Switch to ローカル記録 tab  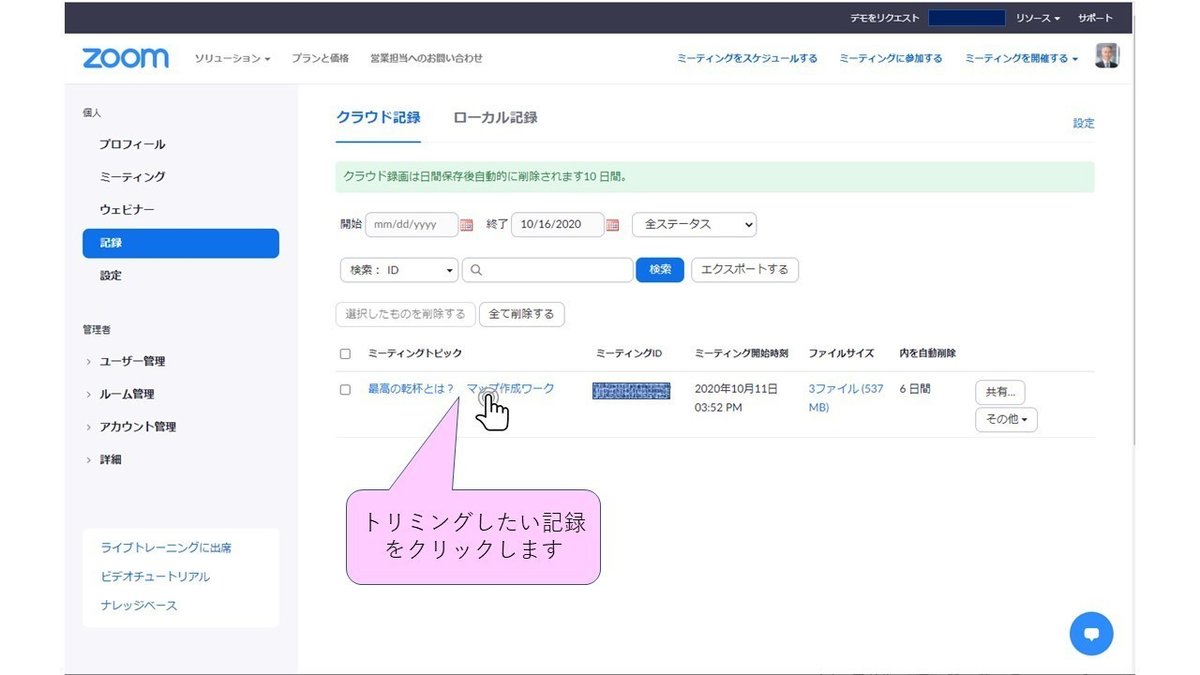tap(495, 117)
